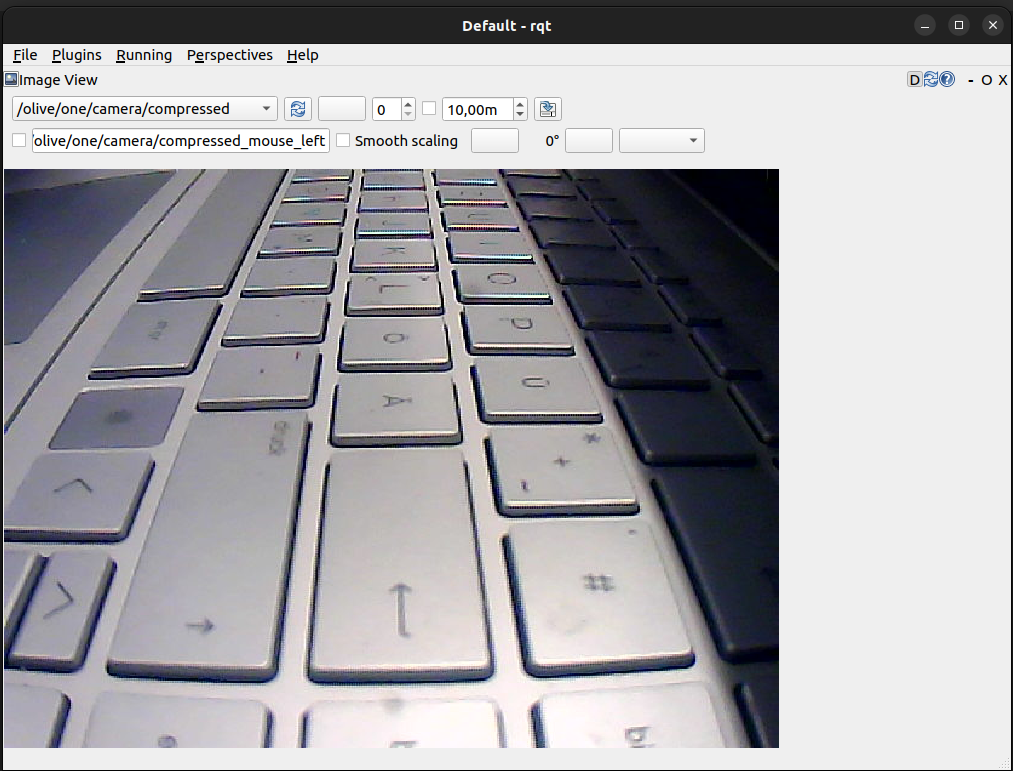Open the plugin help question mark icon
Image resolution: width=1013 pixels, height=771 pixels.
click(946, 80)
